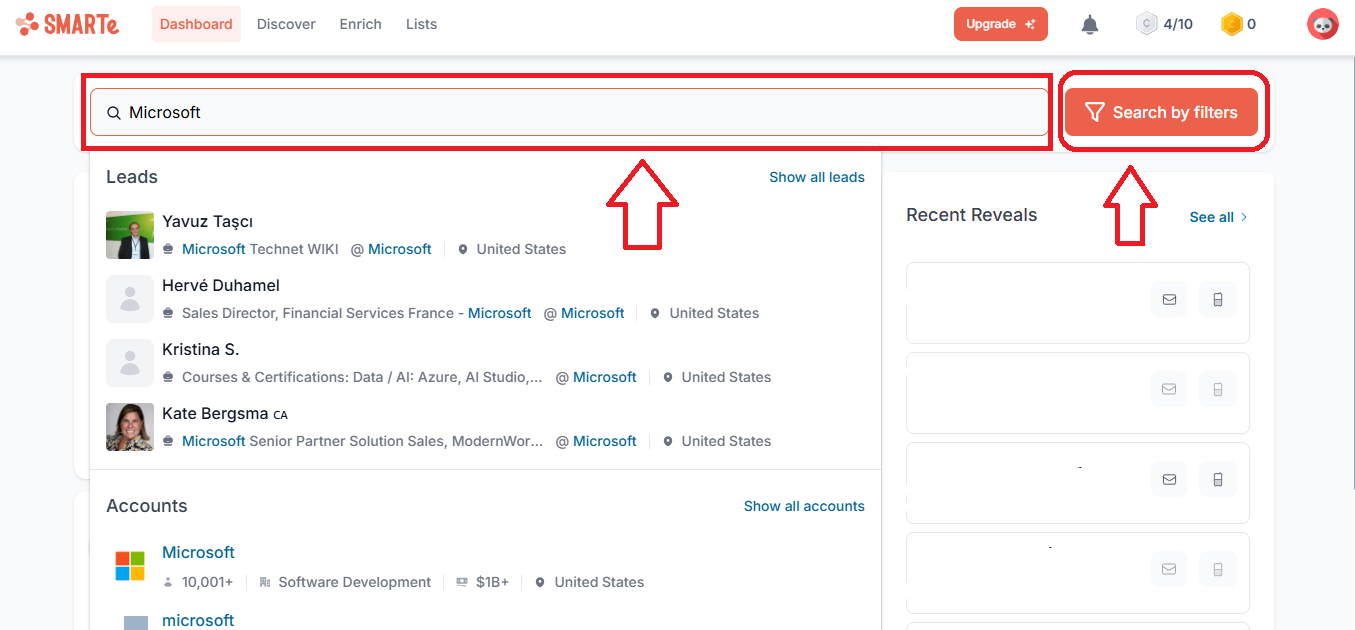Click Software Development industry text
Image resolution: width=1355 pixels, height=630 pixels.
[354, 582]
